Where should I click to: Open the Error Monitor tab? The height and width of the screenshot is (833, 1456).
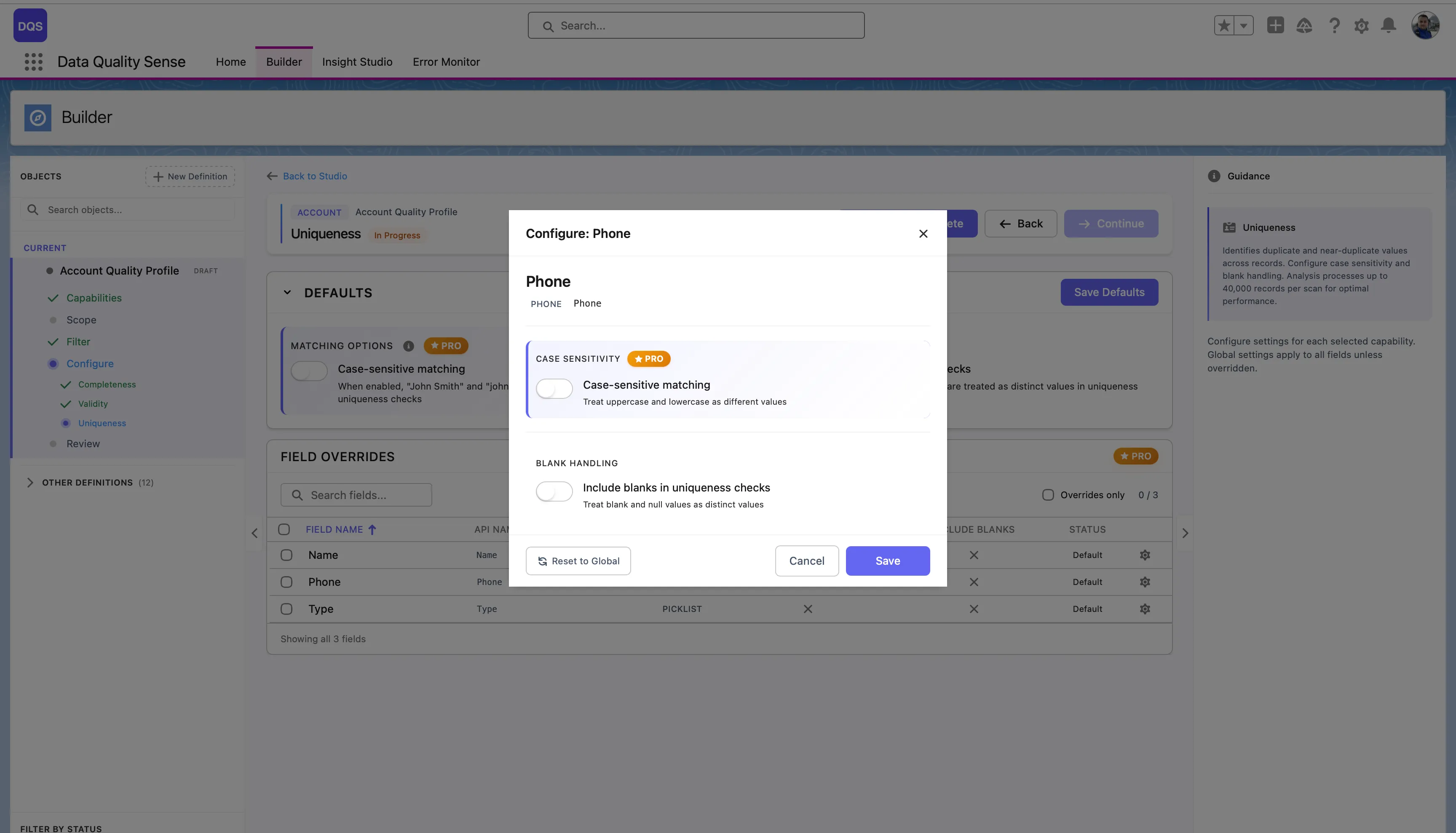447,62
